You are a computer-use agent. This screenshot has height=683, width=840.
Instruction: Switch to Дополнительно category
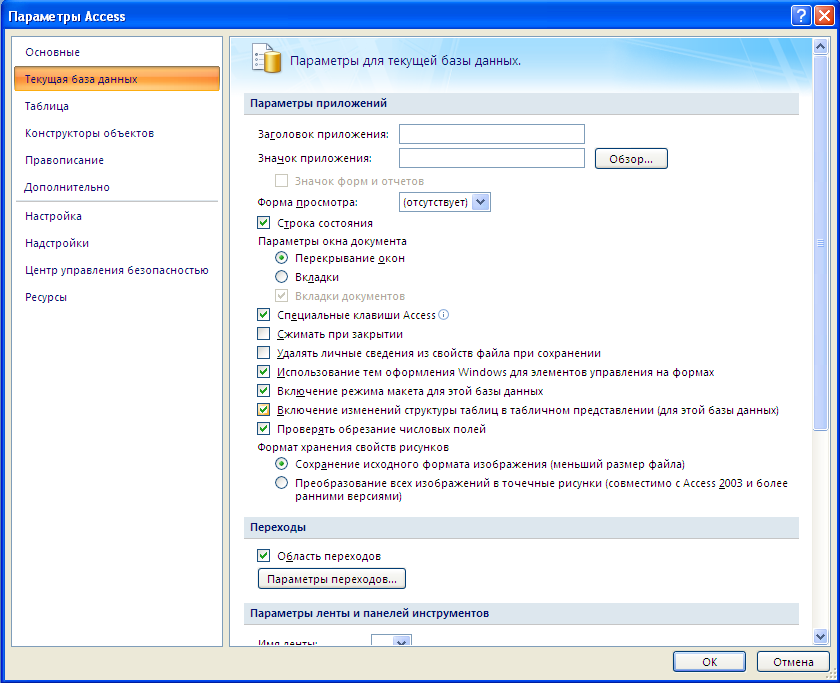pyautogui.click(x=67, y=187)
